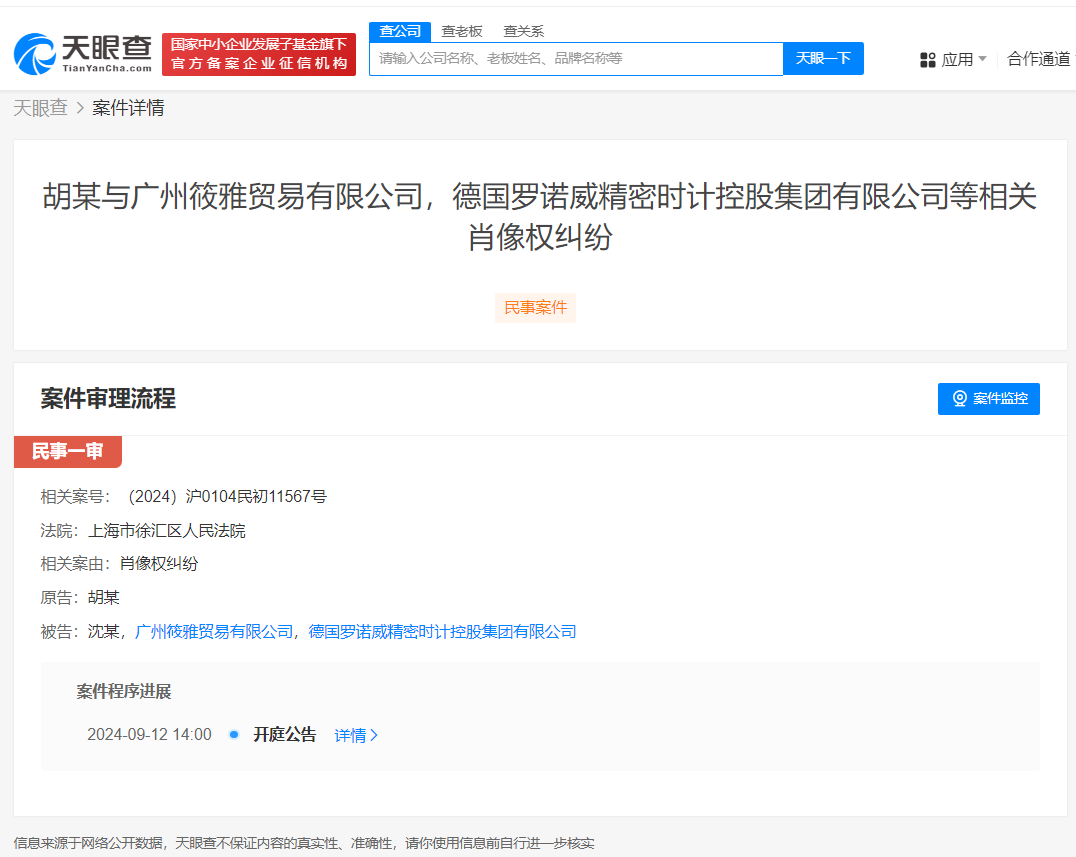Open the 广州筱雅贸易有限公司 company link
This screenshot has height=857, width=1076.
pos(213,632)
